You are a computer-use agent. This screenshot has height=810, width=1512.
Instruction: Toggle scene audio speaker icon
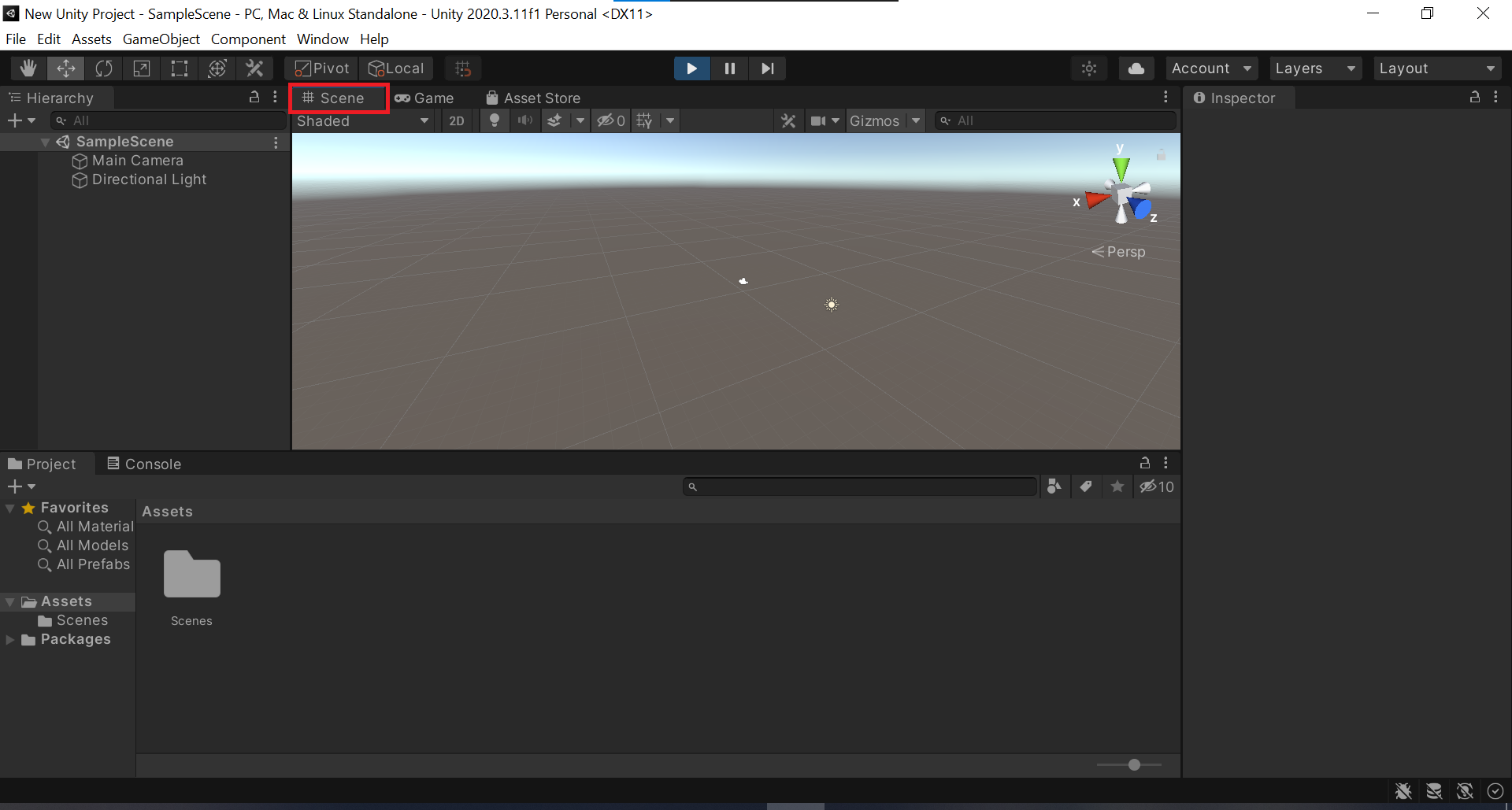pyautogui.click(x=525, y=120)
